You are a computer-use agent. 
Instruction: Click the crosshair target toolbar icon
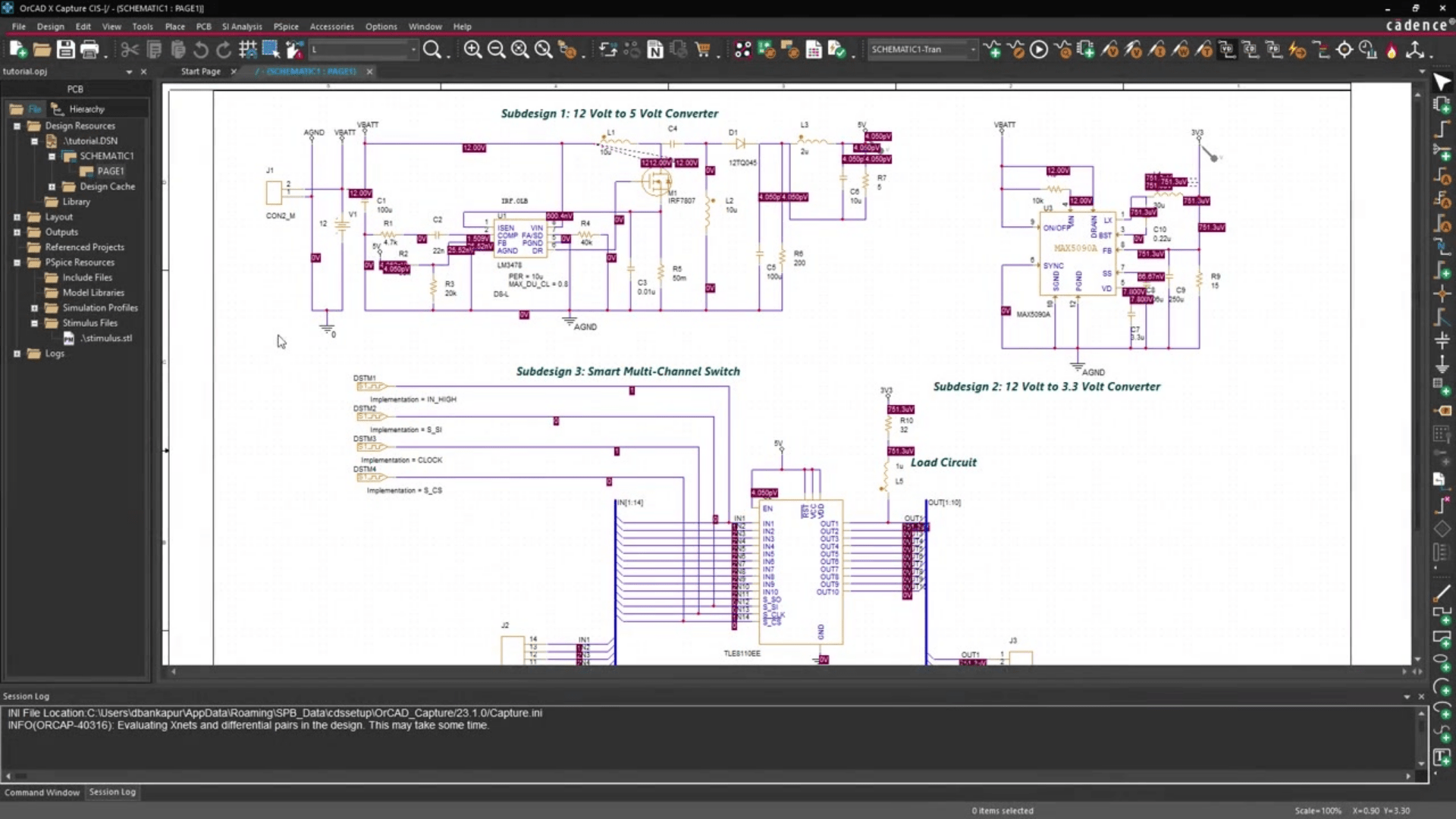(x=1345, y=50)
